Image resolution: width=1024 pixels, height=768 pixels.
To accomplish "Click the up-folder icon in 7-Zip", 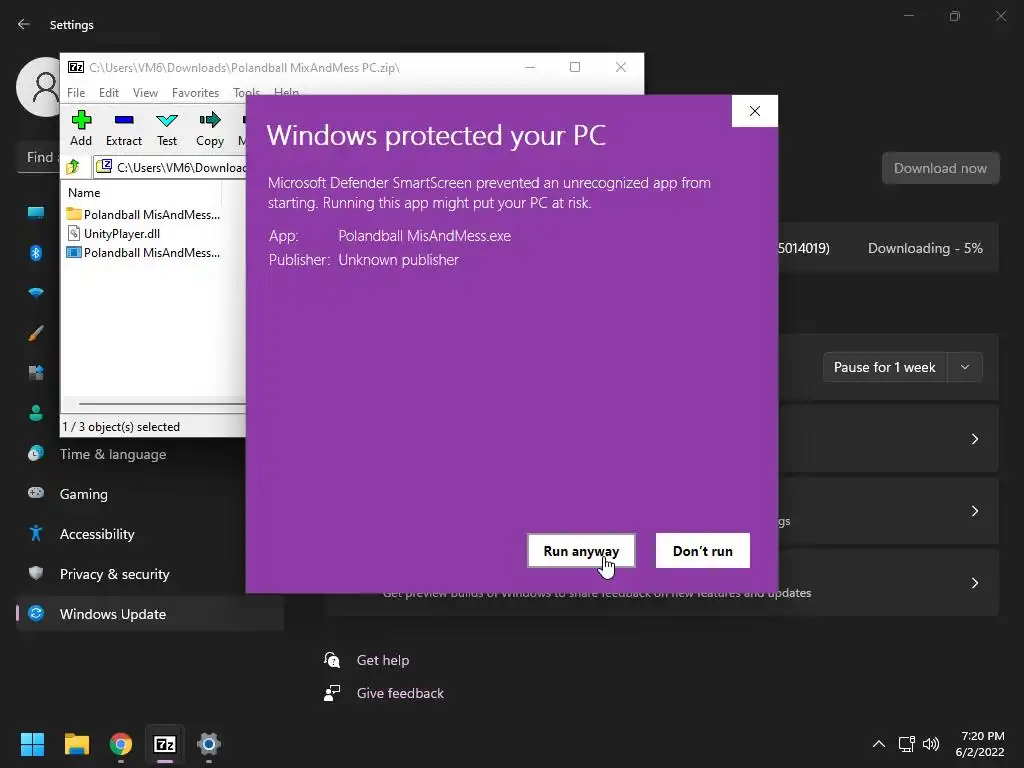I will [x=73, y=167].
